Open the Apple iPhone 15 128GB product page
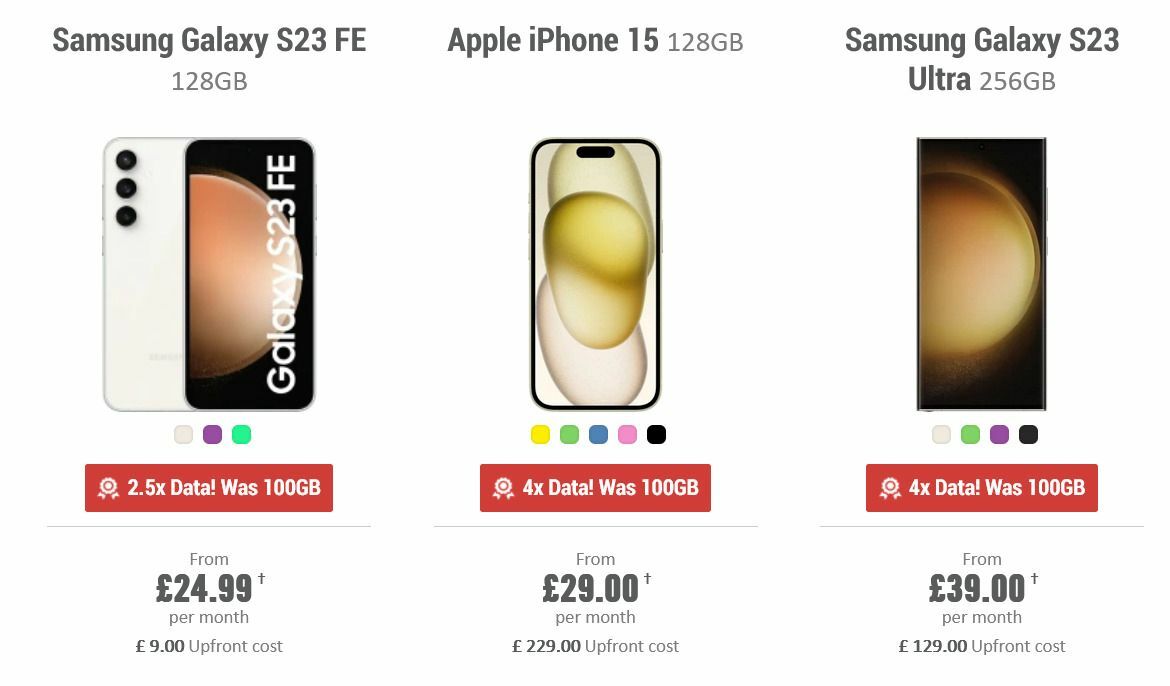The width and height of the screenshot is (1170, 686). click(596, 41)
